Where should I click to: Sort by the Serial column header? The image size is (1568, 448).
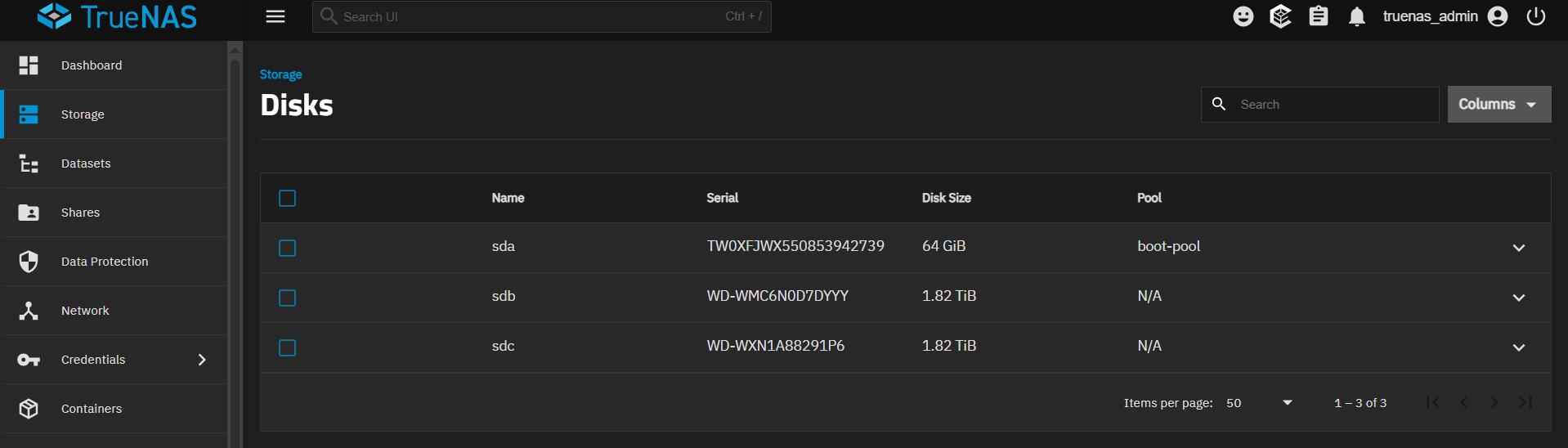722,198
